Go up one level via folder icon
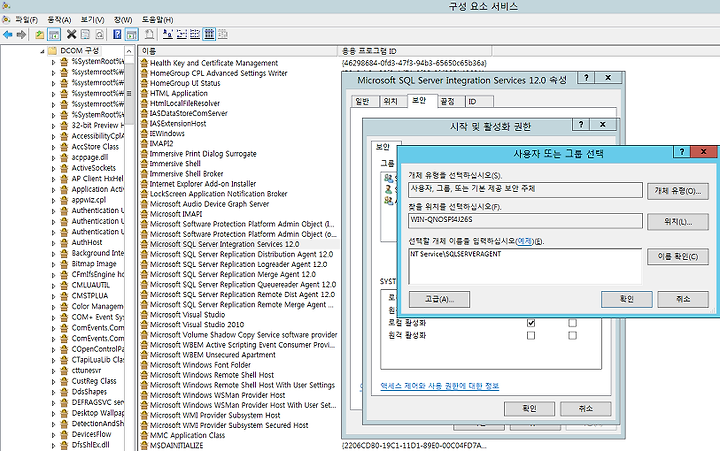Screen dimensions: 720x451 pos(40,34)
